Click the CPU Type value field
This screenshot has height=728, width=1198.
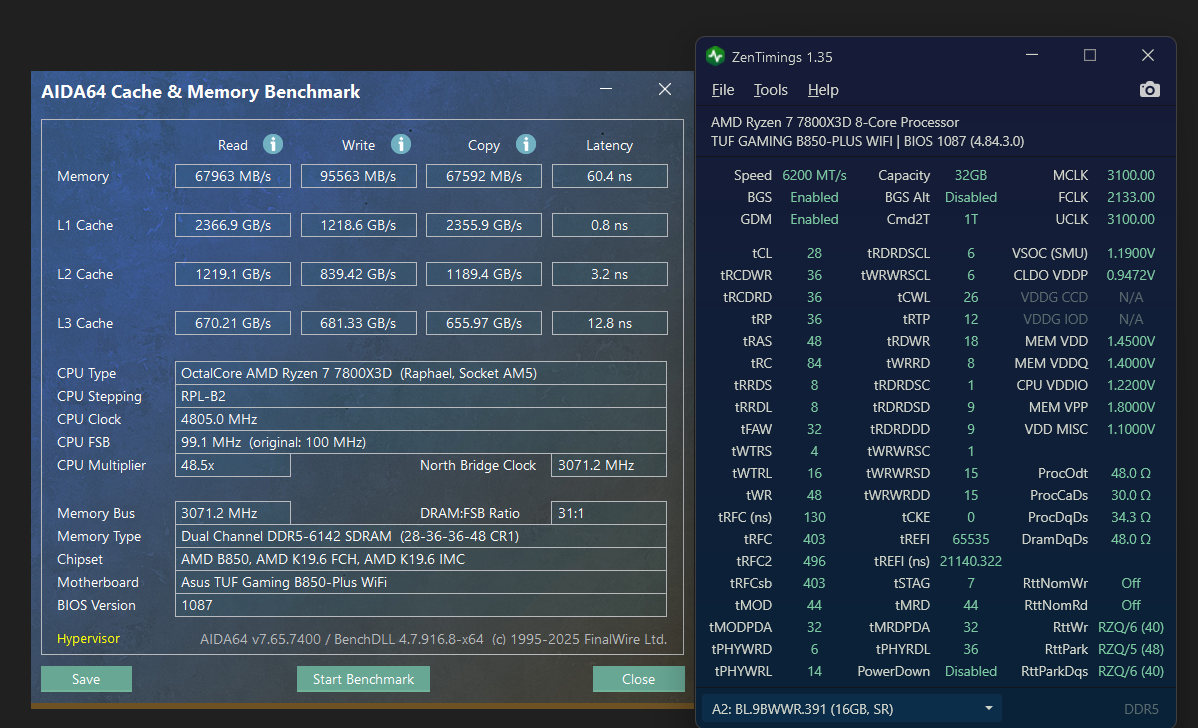pyautogui.click(x=421, y=373)
